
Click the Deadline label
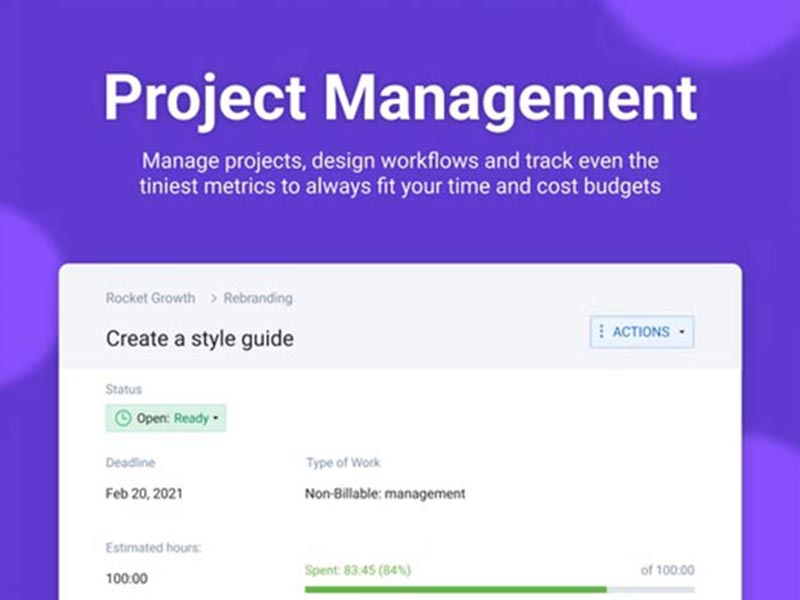click(131, 463)
